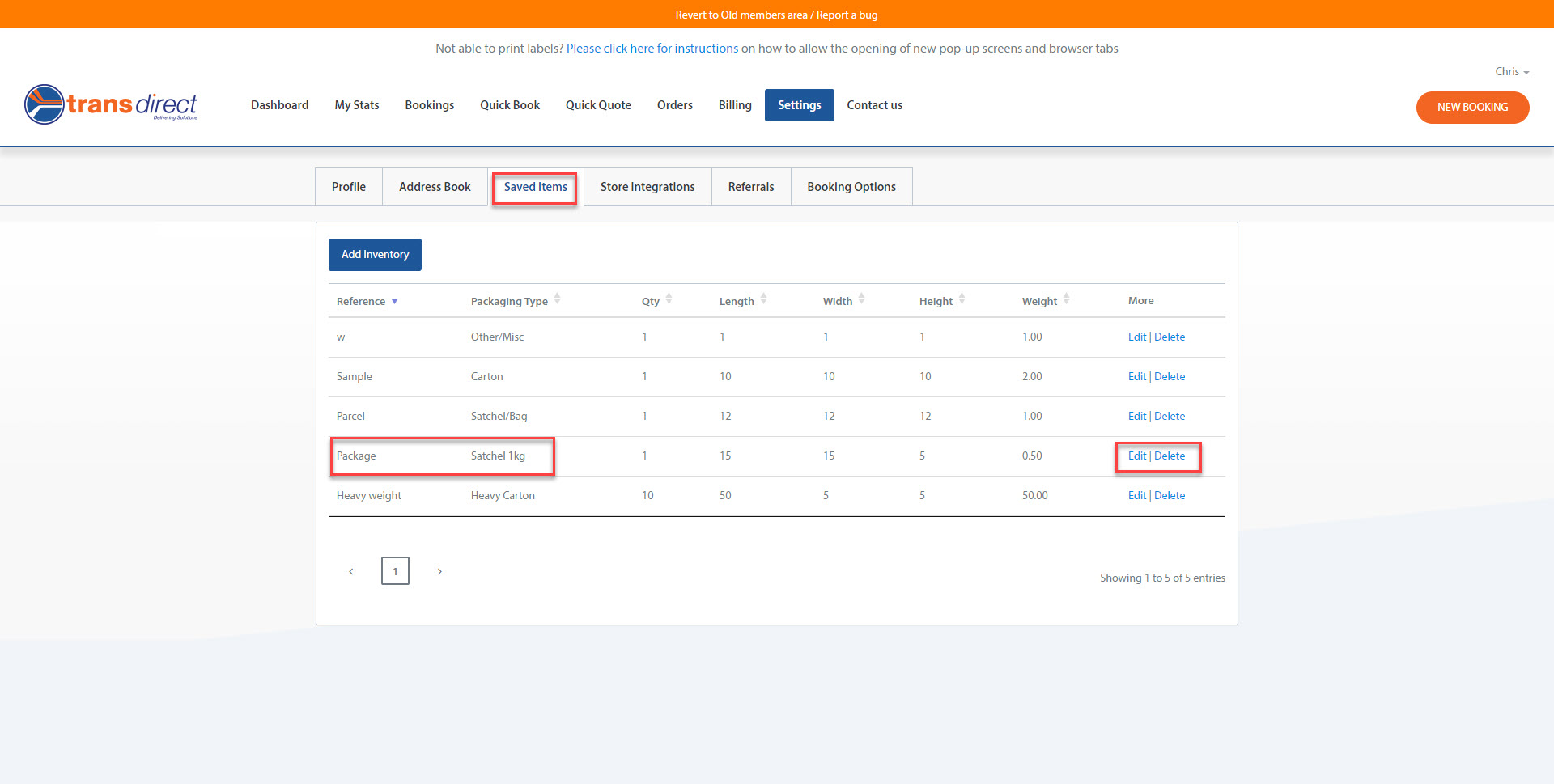Viewport: 1554px width, 784px height.
Task: Click the sort icon on the Qty column
Action: 669,299
